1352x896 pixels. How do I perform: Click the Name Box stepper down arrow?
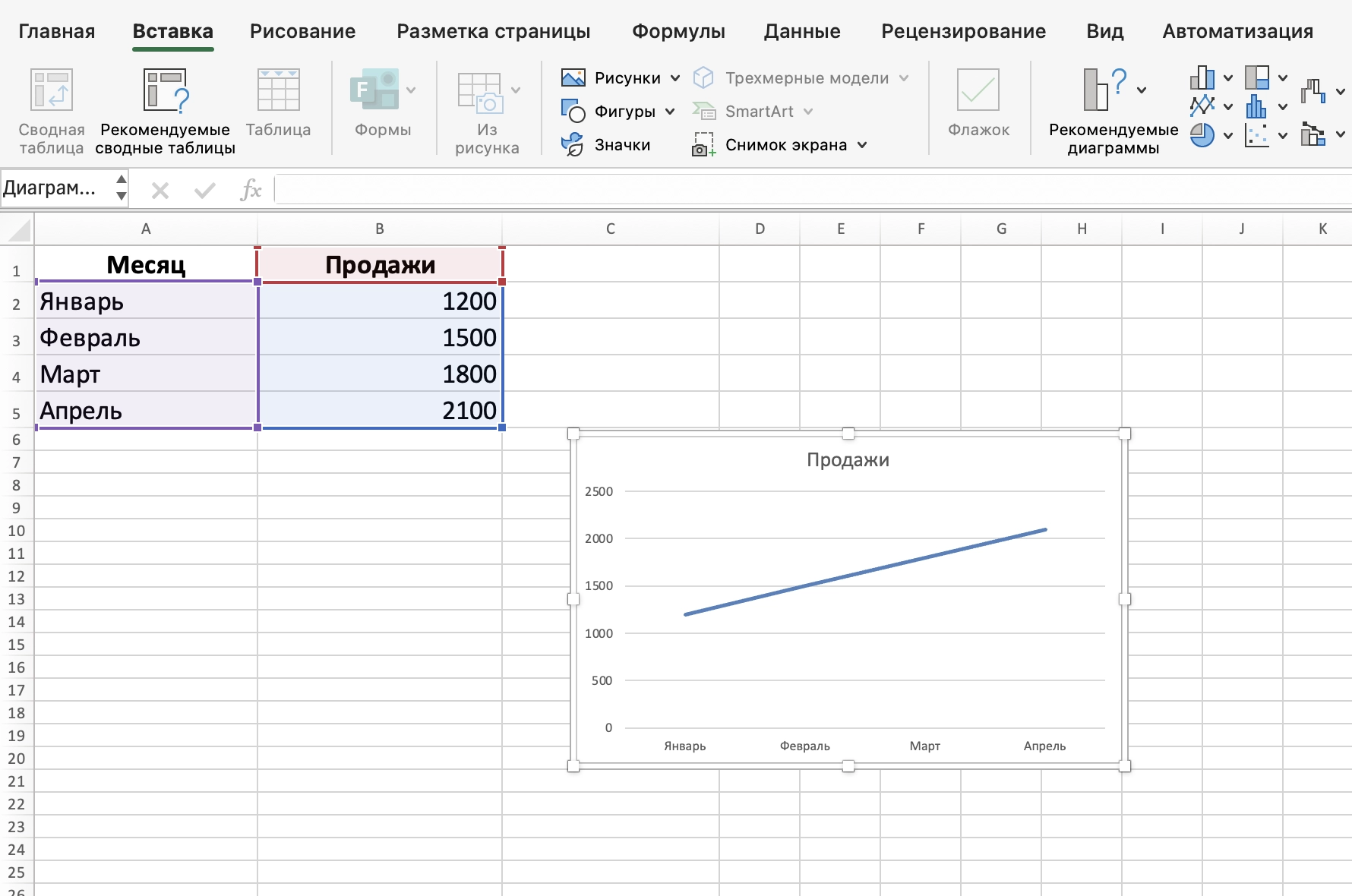click(121, 196)
